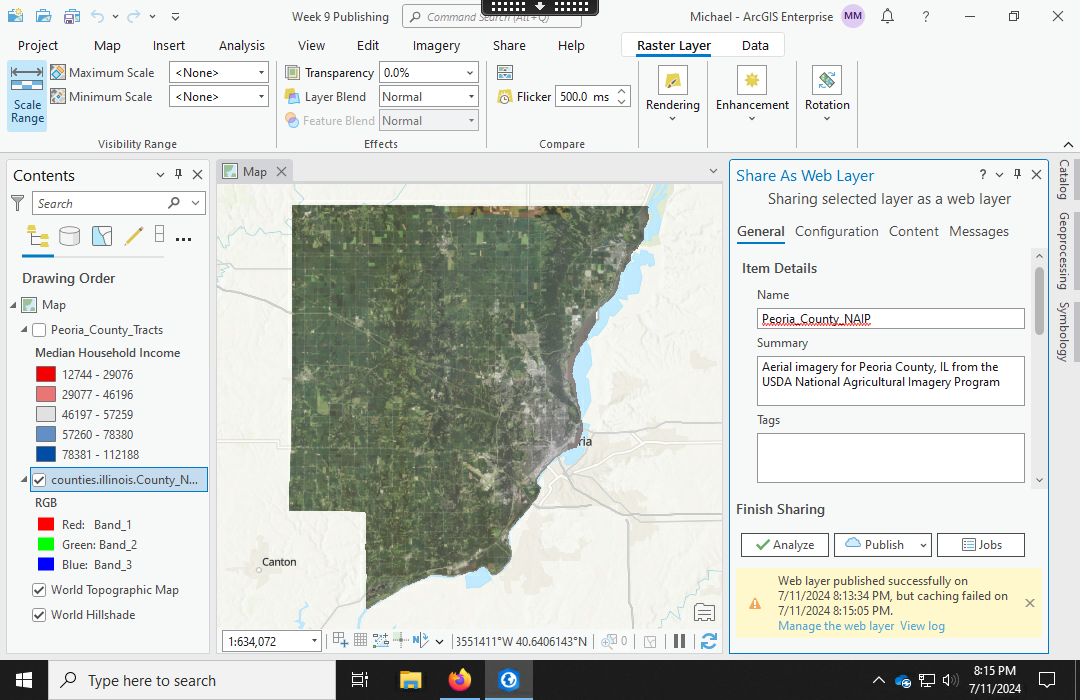Open the Share ribbon tab
This screenshot has width=1080, height=700.
(509, 45)
